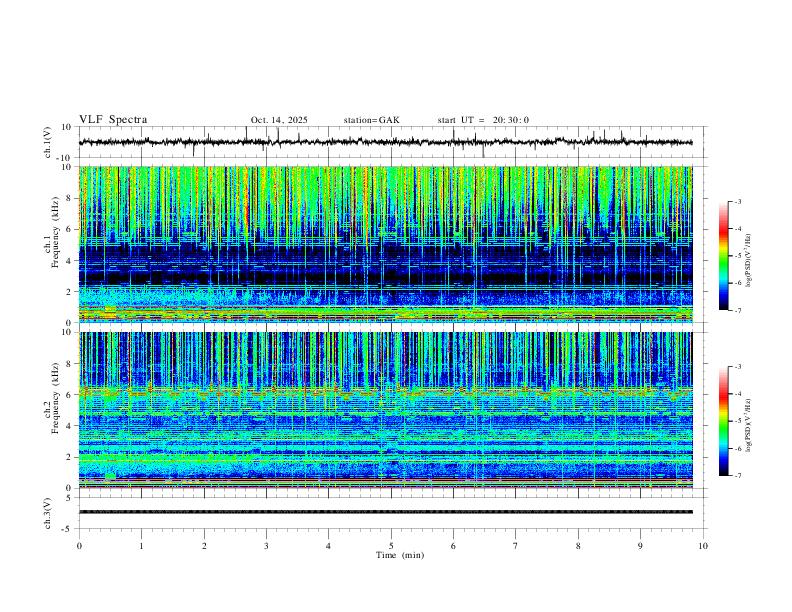Click time axis tick label "4"
Screen dimensions: 792x612
point(328,546)
